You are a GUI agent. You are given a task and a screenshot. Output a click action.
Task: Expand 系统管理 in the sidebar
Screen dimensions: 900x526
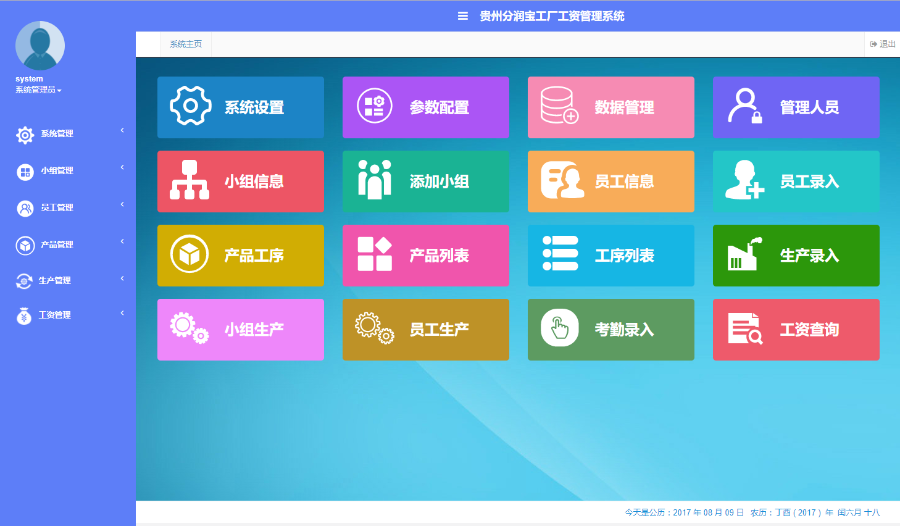coord(57,134)
